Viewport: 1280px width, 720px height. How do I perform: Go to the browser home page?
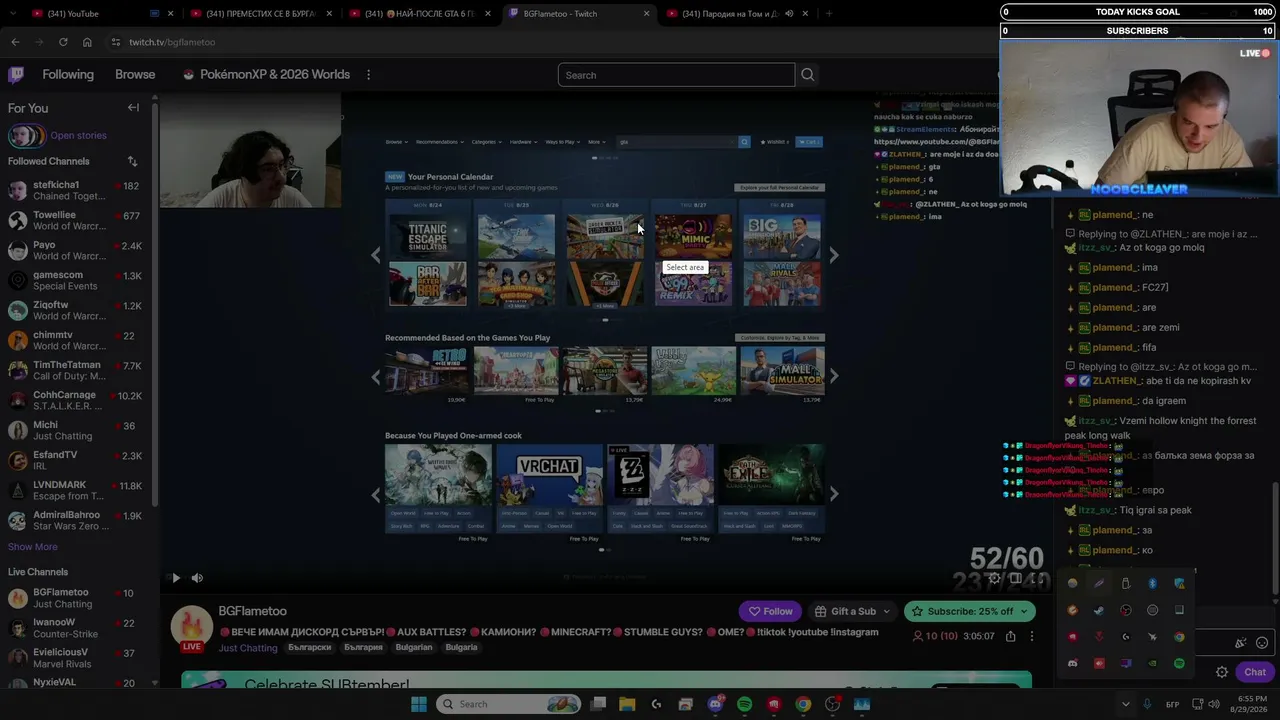[87, 42]
